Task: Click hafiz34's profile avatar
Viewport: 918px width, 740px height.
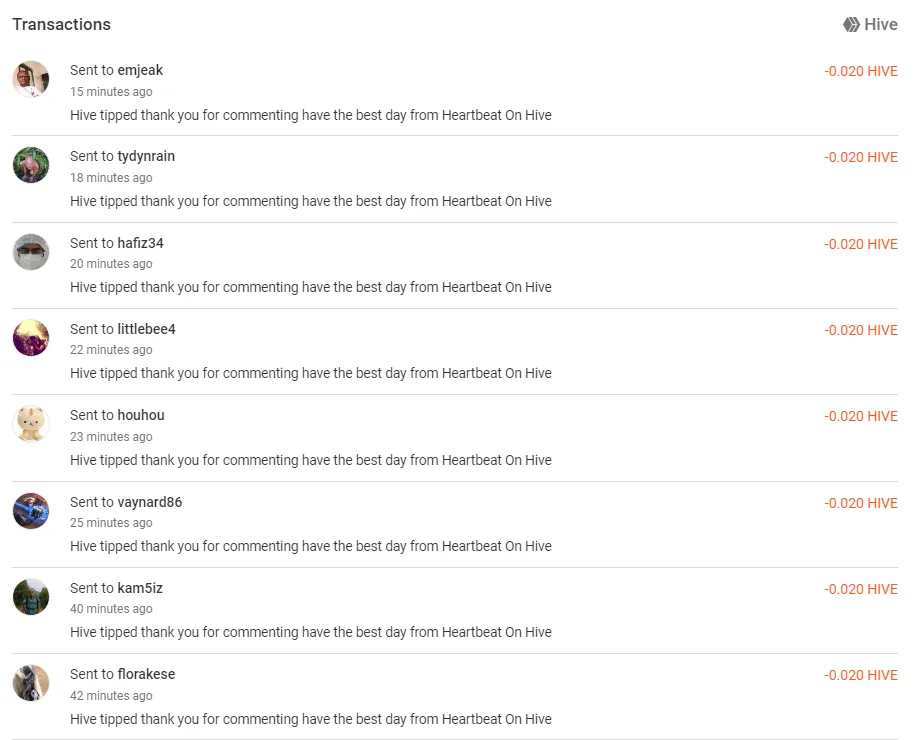Action: pos(31,251)
